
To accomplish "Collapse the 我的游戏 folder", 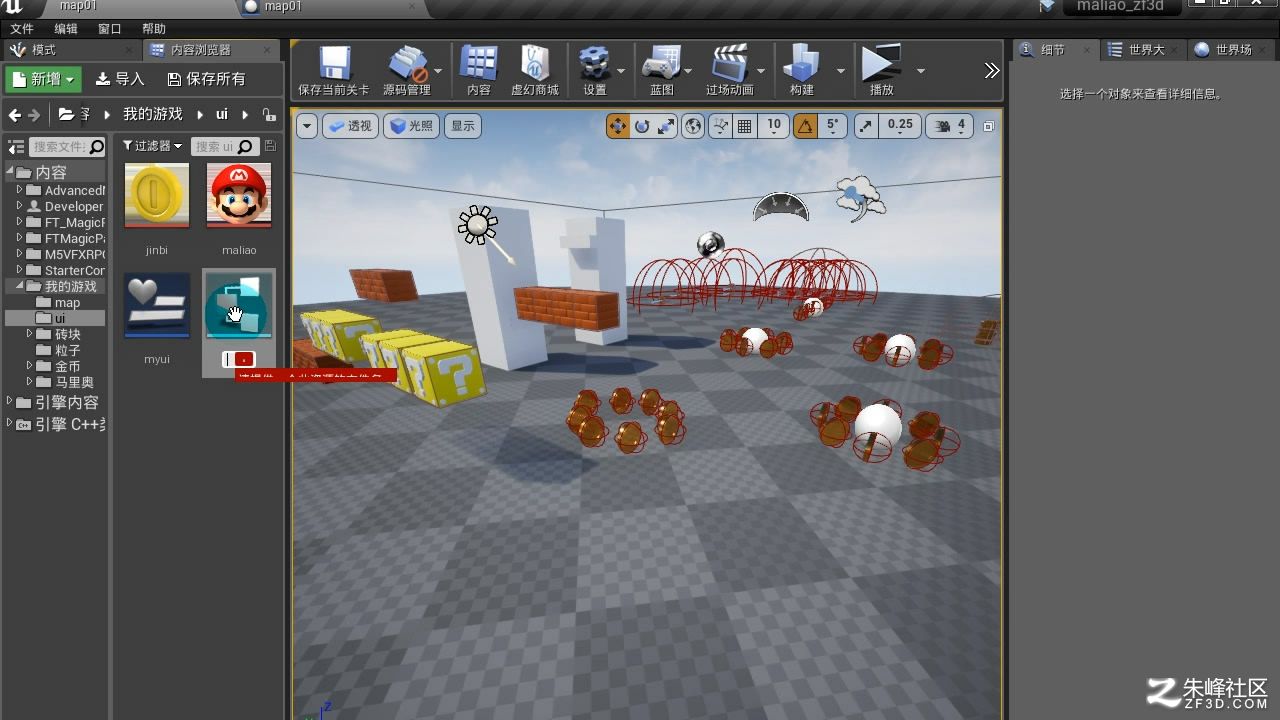I will 19,286.
